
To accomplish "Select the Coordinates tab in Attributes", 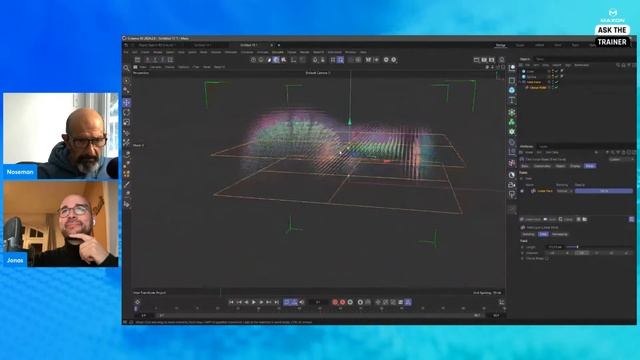I will [x=542, y=166].
